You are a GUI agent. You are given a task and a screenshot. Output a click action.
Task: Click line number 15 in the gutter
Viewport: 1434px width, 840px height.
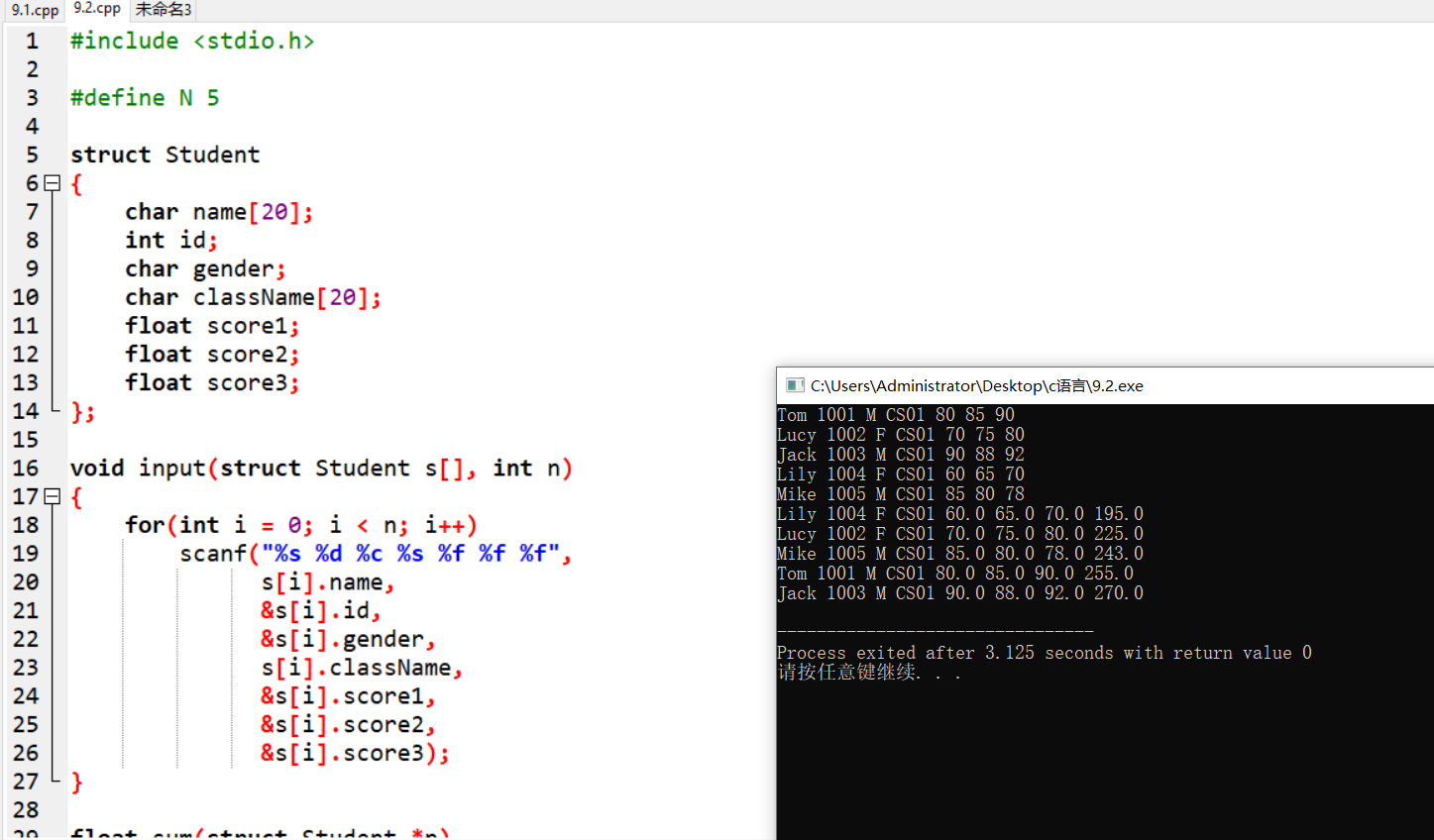tap(26, 440)
